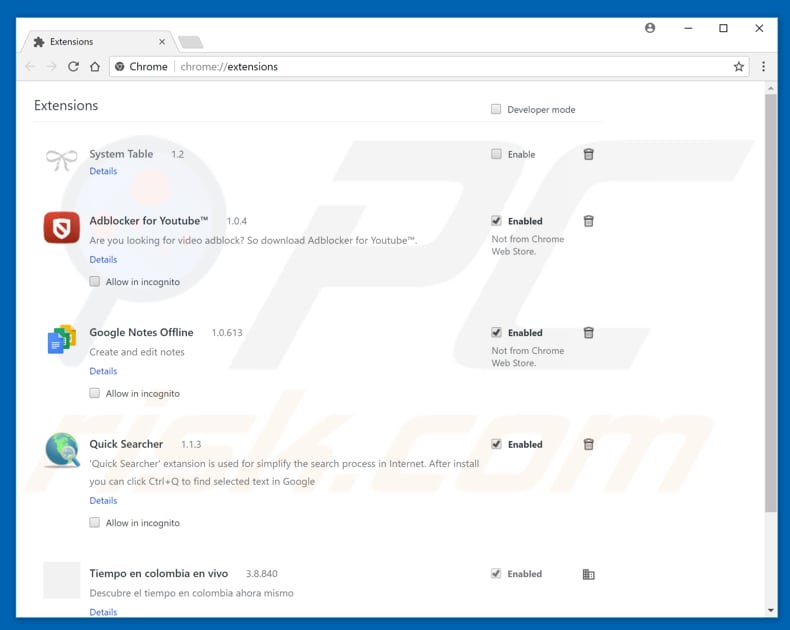
Task: Minimize the Chrome window
Action: [x=688, y=28]
